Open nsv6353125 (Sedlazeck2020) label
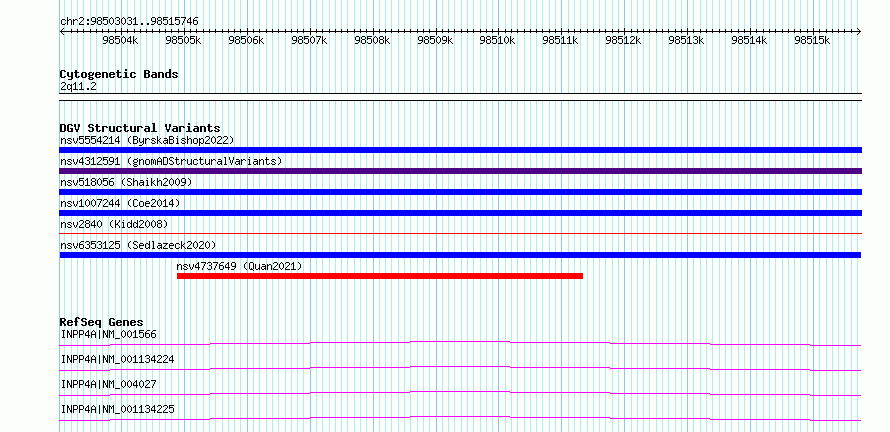Screen dimensions: 890x432 pos(138,245)
